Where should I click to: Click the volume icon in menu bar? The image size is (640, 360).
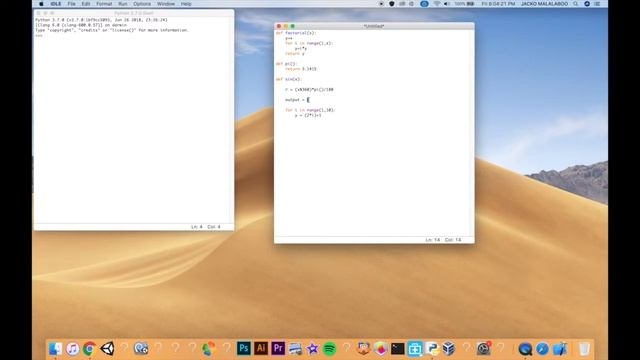tap(447, 4)
